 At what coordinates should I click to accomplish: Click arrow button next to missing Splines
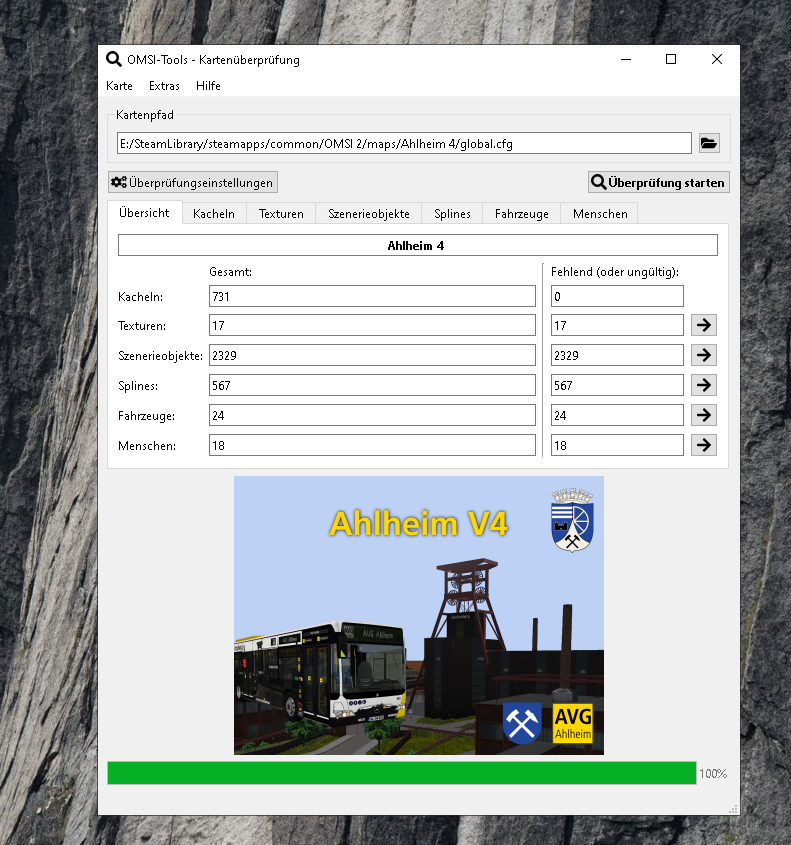click(704, 385)
